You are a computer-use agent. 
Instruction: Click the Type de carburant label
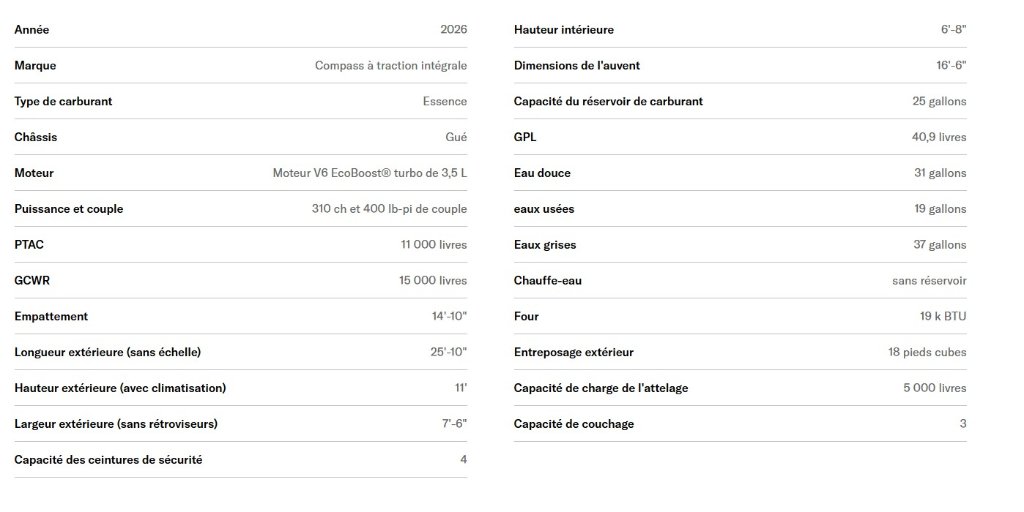click(63, 101)
